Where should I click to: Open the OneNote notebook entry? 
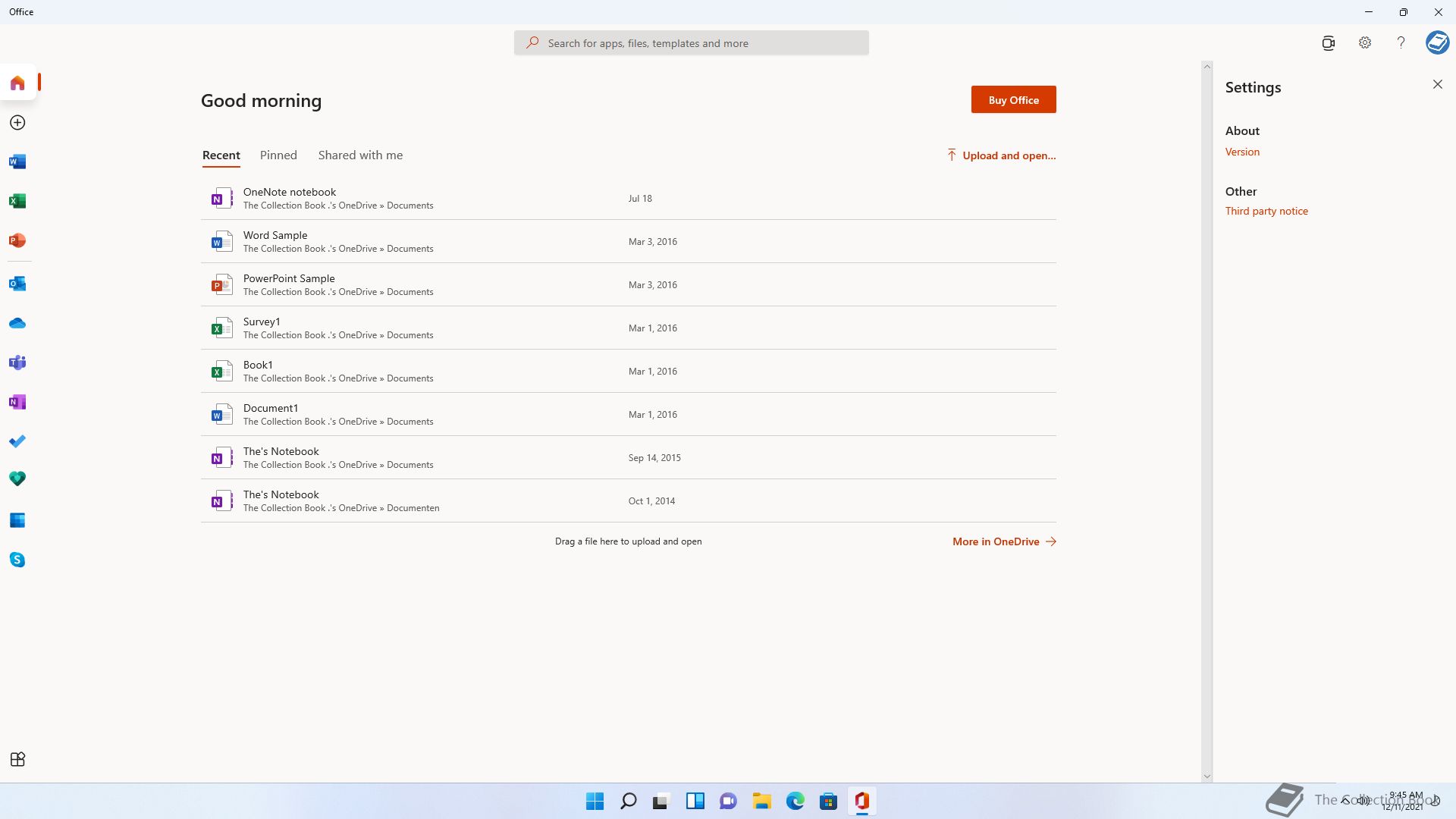pyautogui.click(x=628, y=198)
